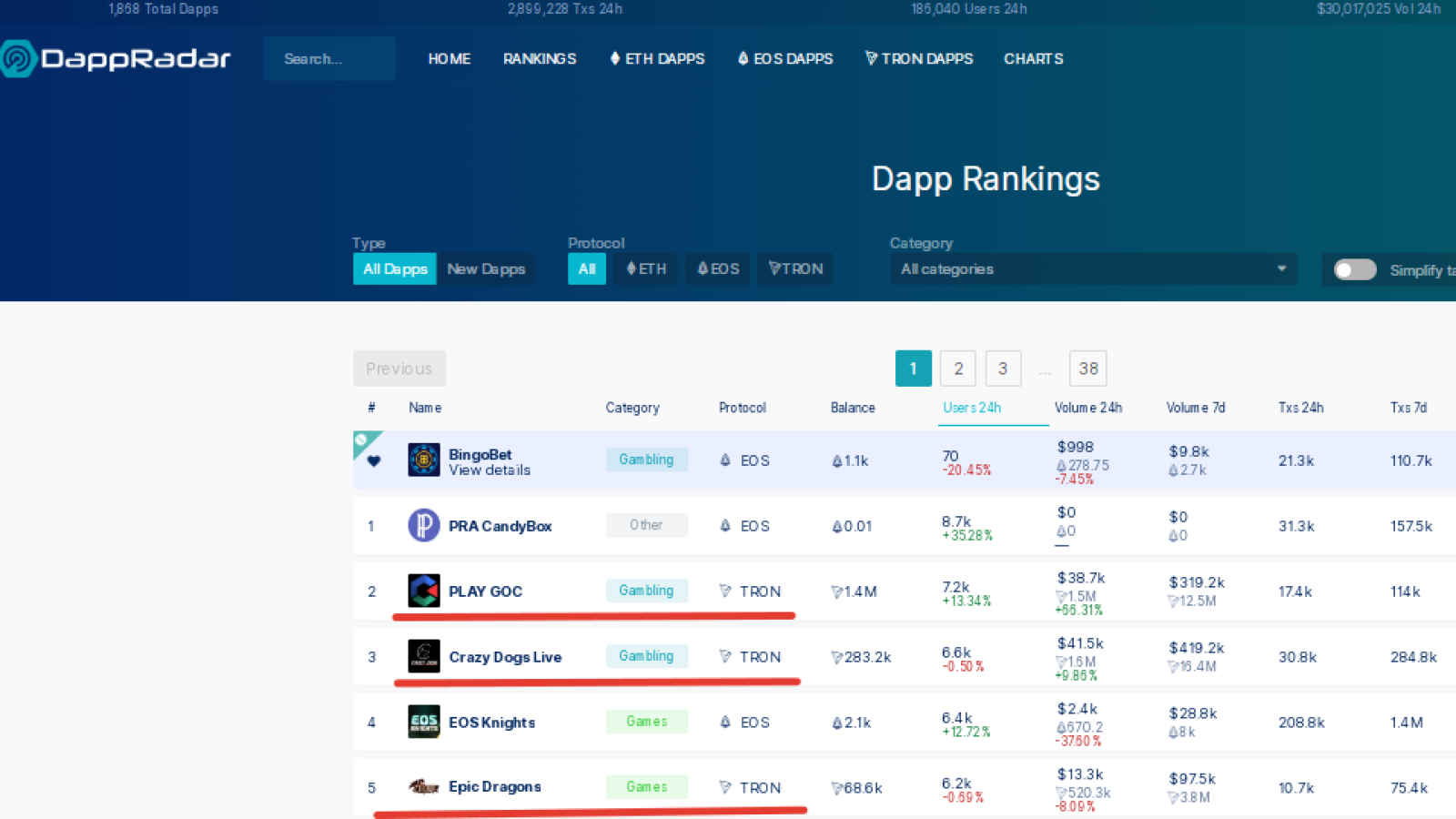Go to page 38 of rankings
The height and width of the screenshot is (819, 1456).
pos(1088,369)
